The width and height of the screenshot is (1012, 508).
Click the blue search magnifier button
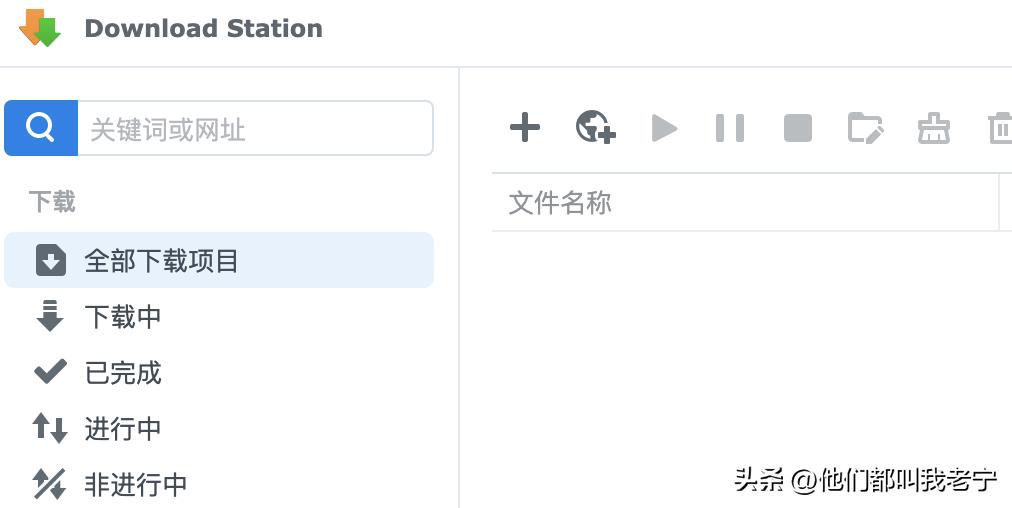(41, 128)
